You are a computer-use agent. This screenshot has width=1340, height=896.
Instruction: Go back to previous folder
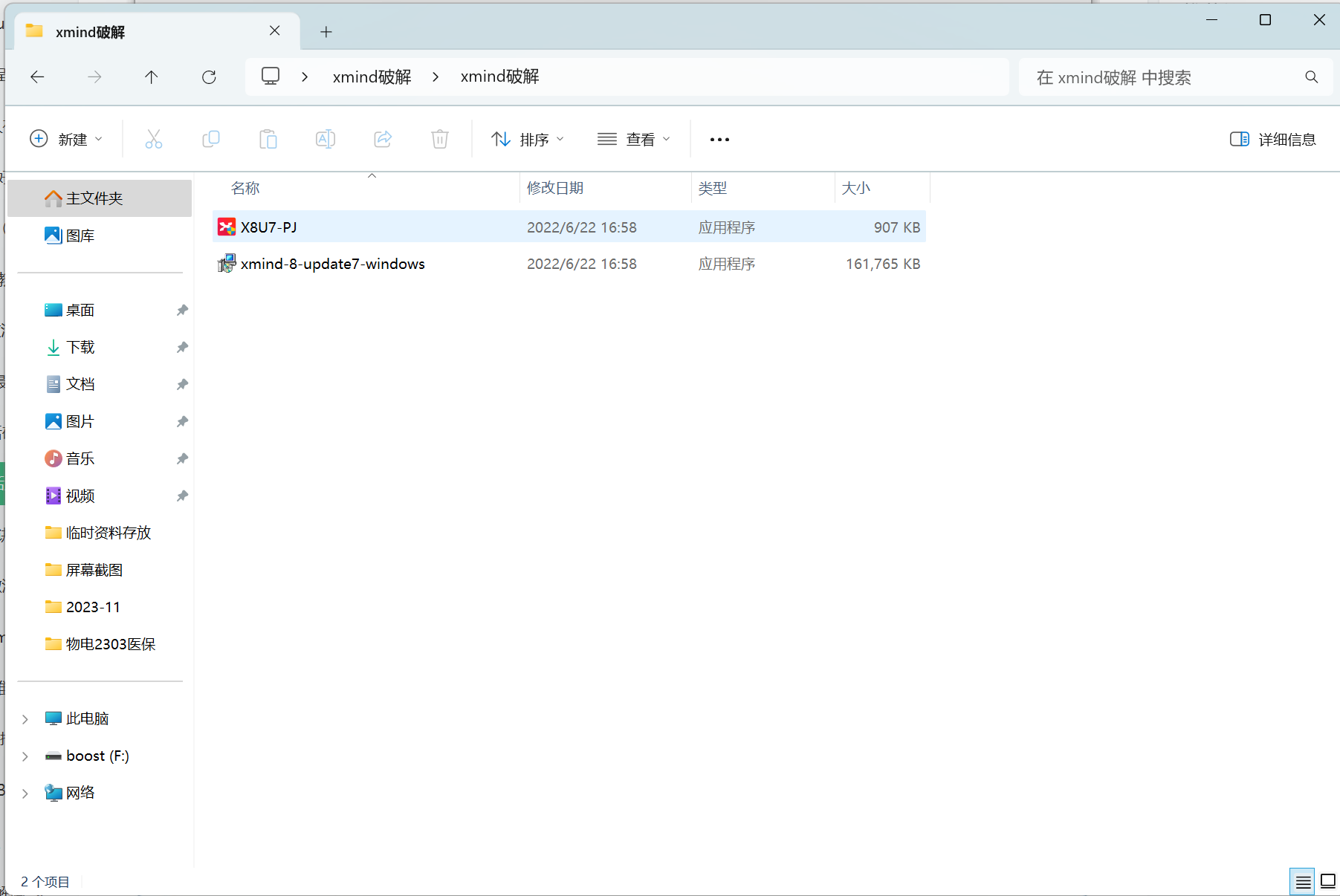click(x=37, y=77)
